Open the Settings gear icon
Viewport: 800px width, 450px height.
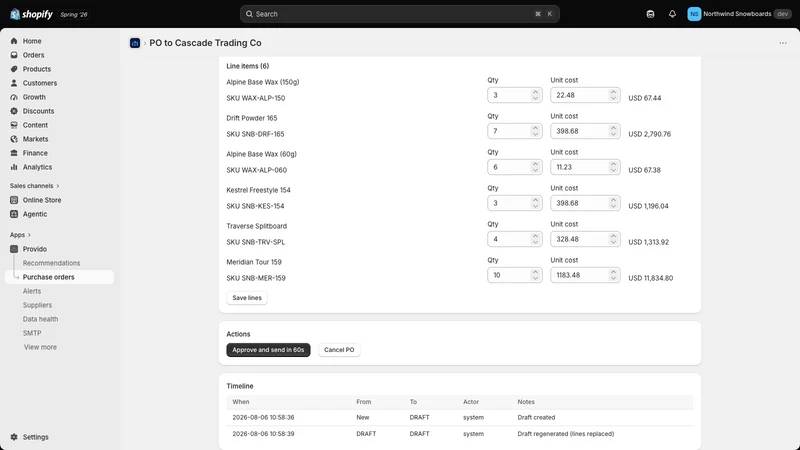pyautogui.click(x=14, y=437)
